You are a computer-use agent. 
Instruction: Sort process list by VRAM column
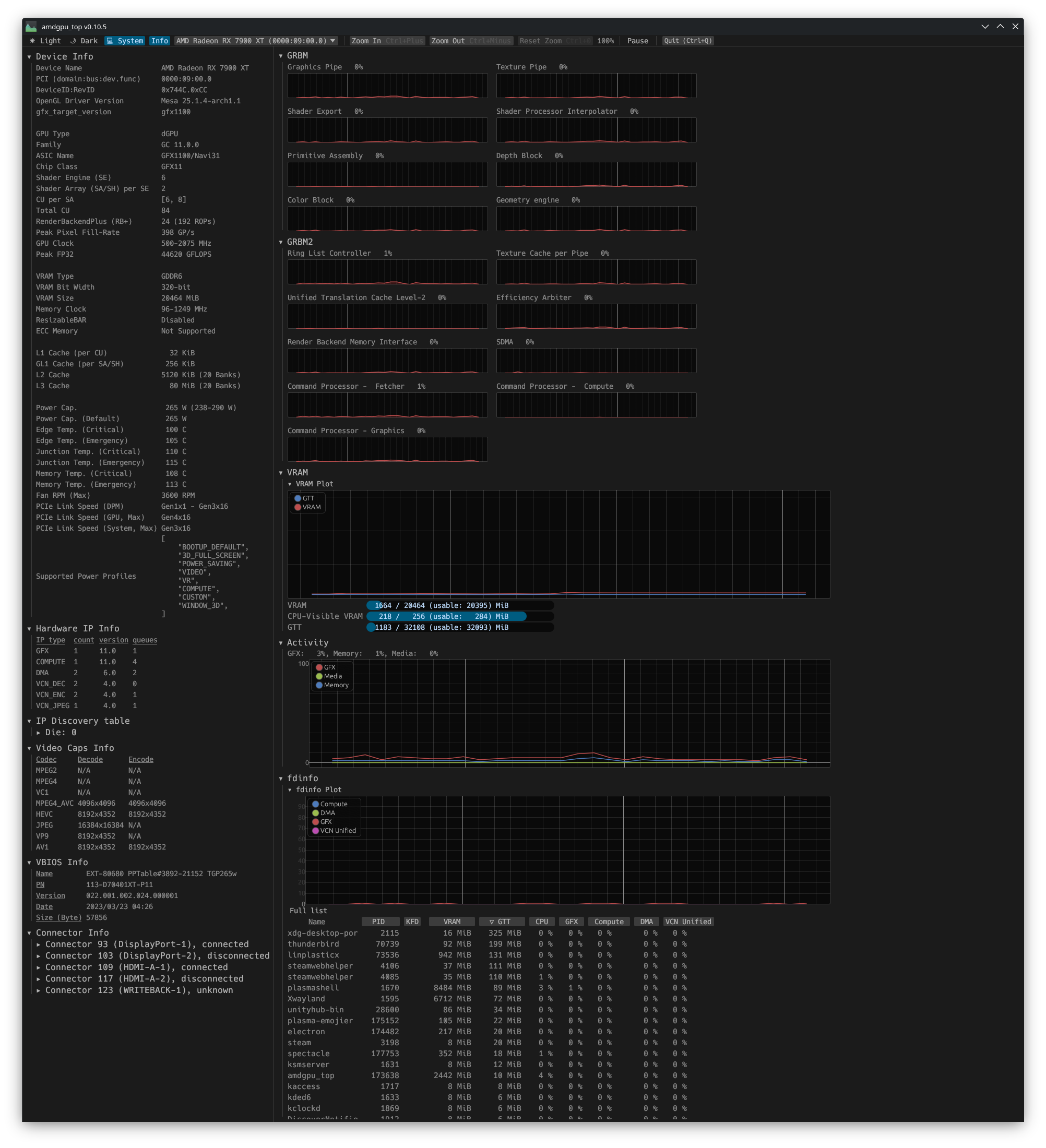[452, 922]
